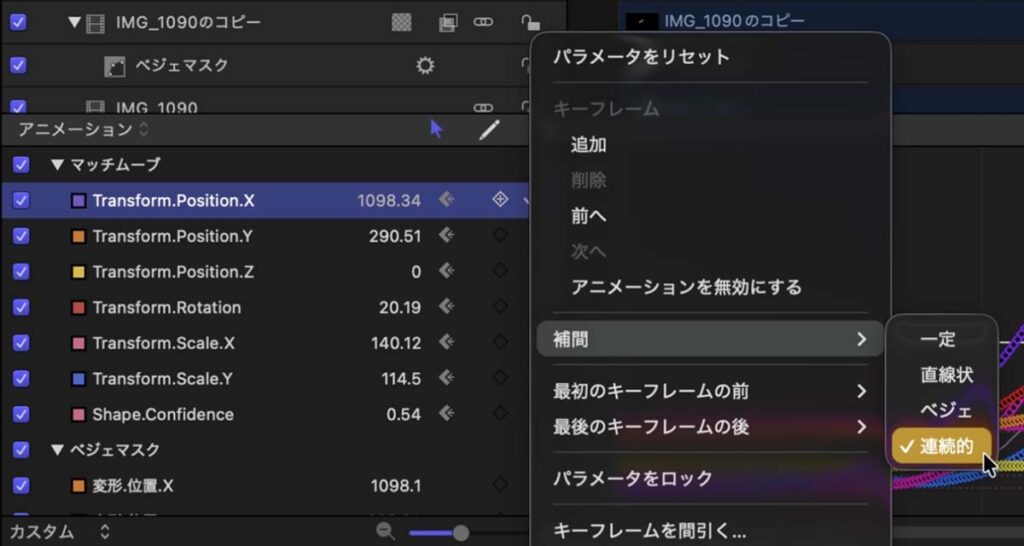
Task: Toggle the Shape.Confidence checkbox
Action: 20,414
